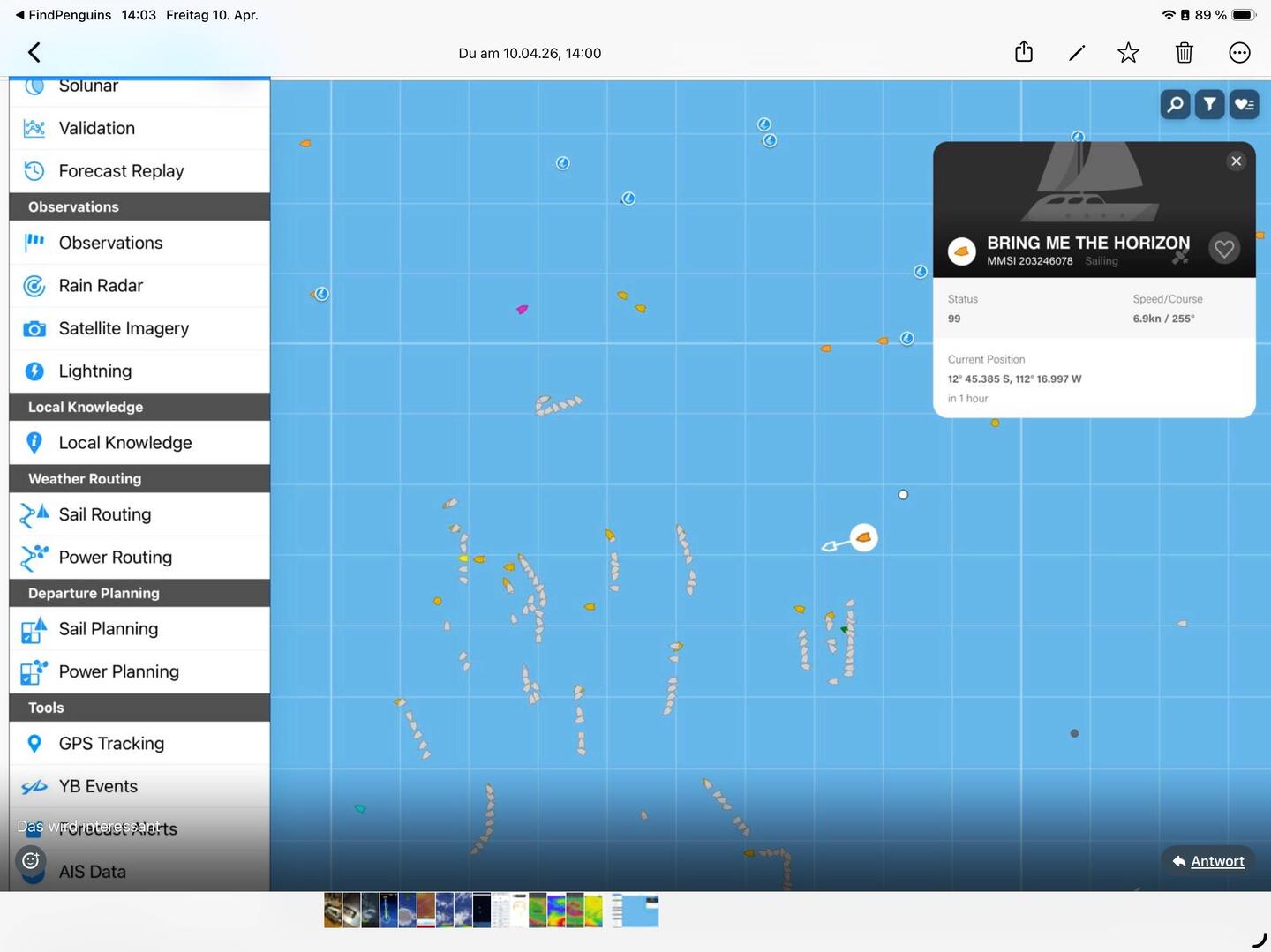Open the map search tool
This screenshot has width=1271, height=952.
pyautogui.click(x=1175, y=104)
